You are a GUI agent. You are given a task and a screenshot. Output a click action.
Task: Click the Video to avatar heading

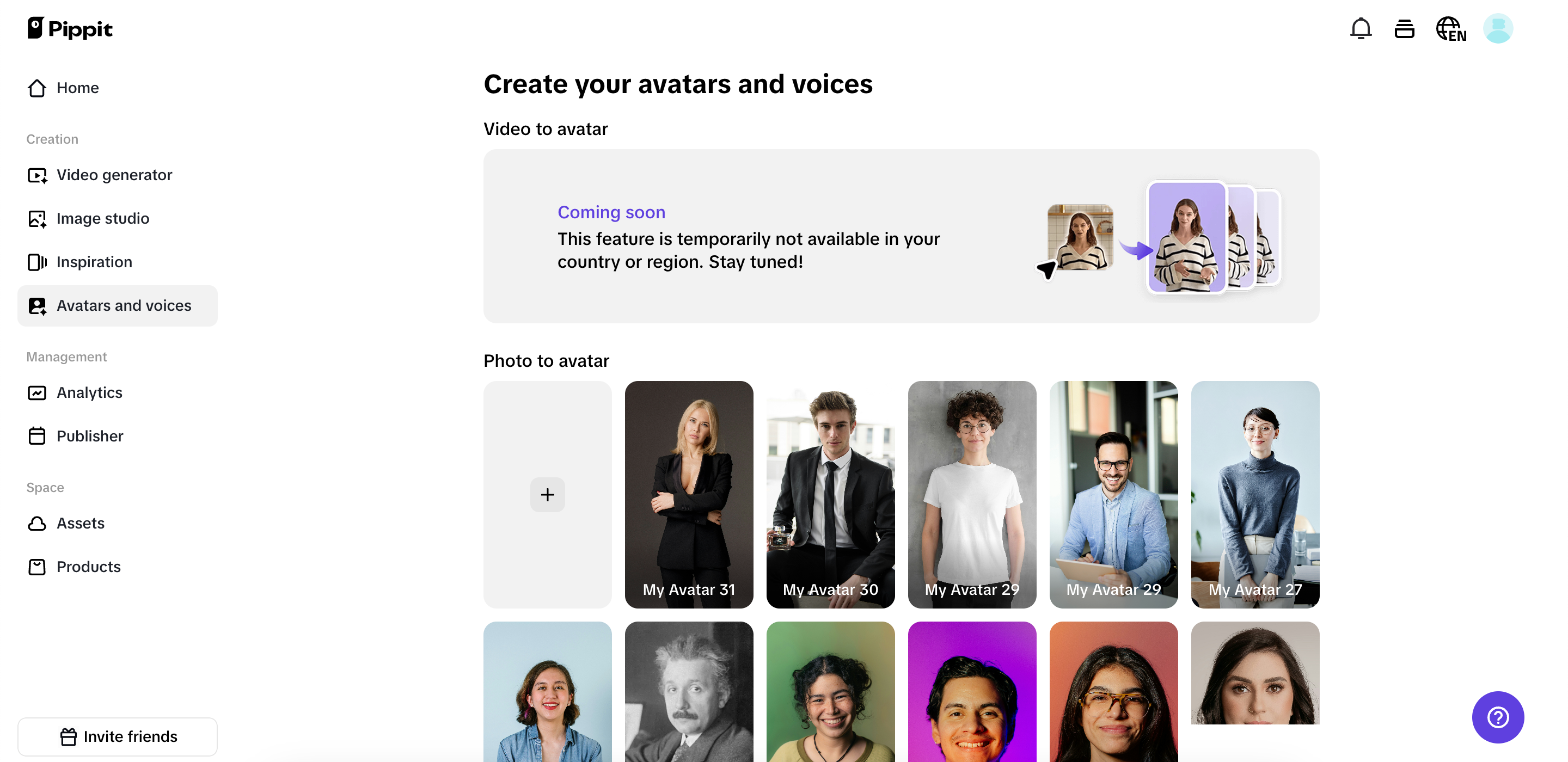pos(546,129)
